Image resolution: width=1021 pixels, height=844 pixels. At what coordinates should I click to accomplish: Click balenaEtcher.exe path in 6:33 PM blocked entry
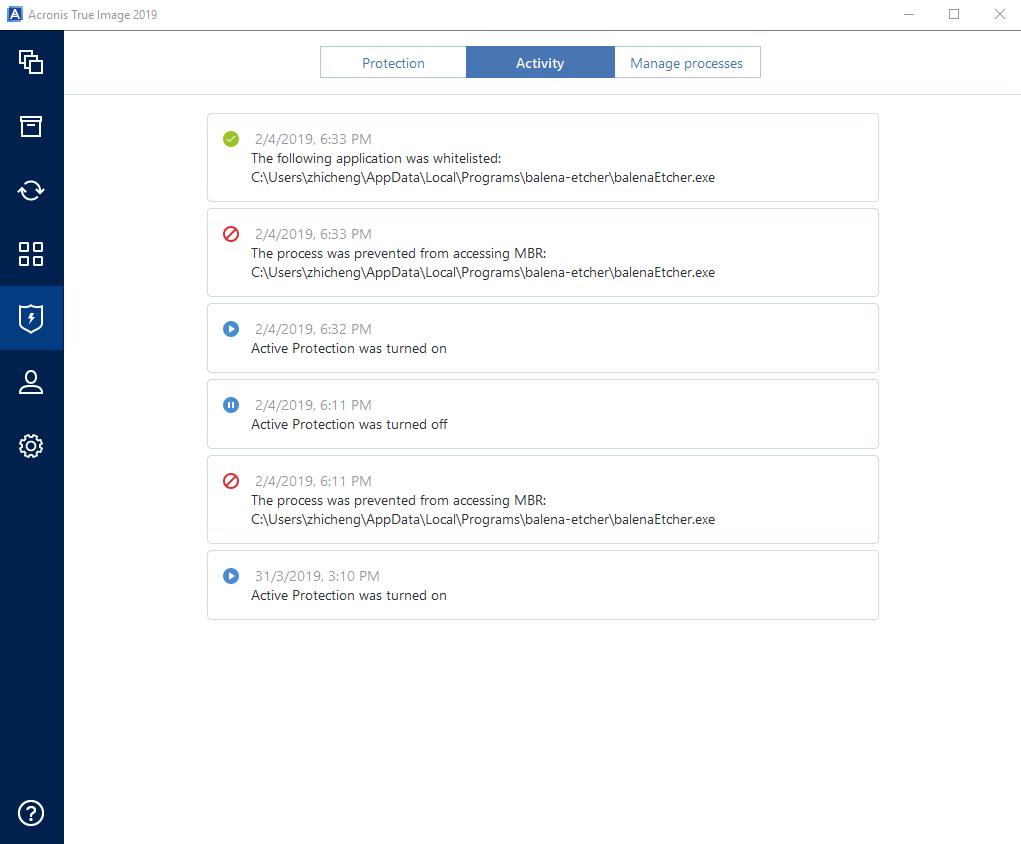pyautogui.click(x=483, y=273)
